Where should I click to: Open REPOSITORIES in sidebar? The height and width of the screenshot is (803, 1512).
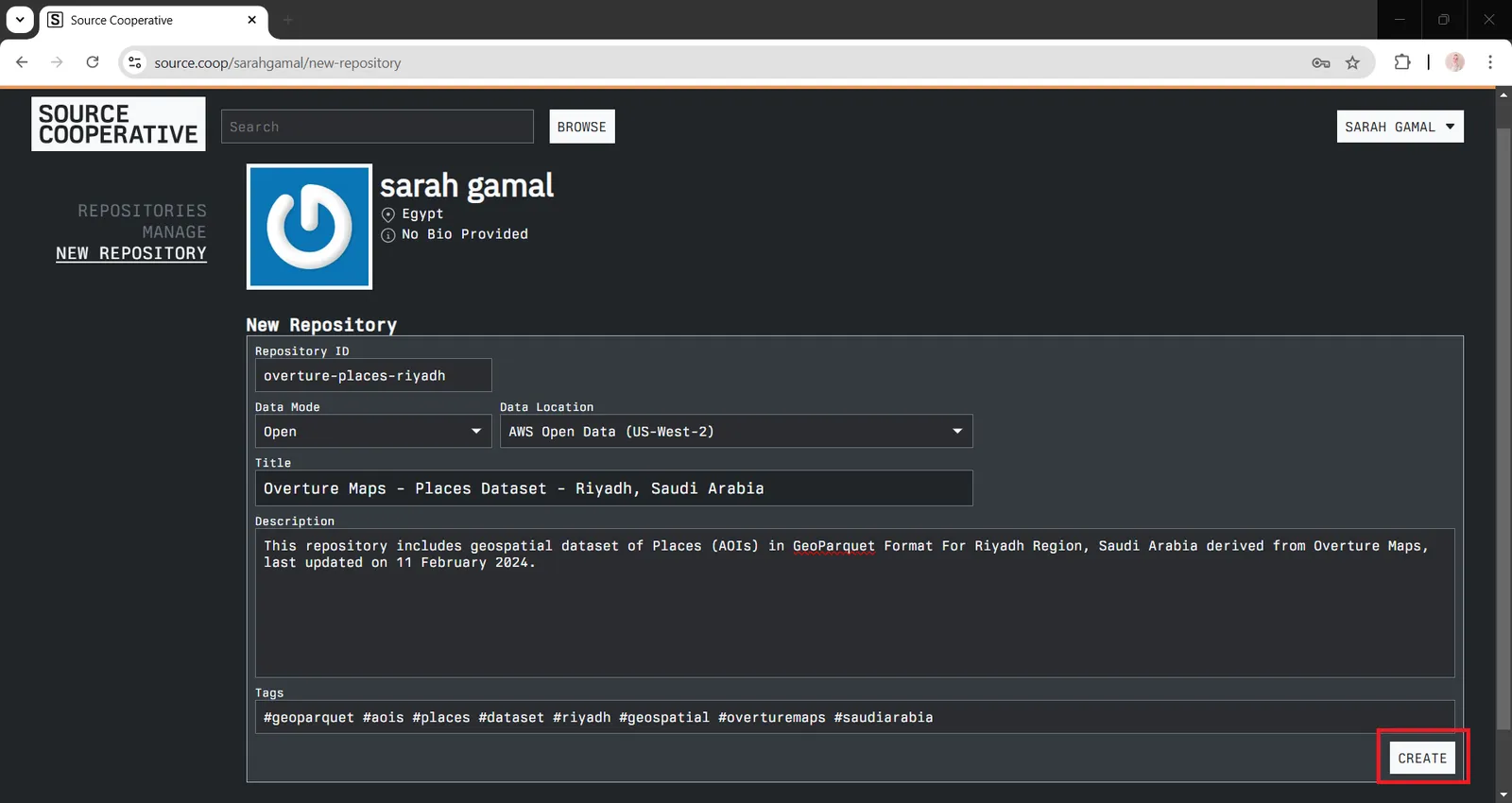point(142,211)
